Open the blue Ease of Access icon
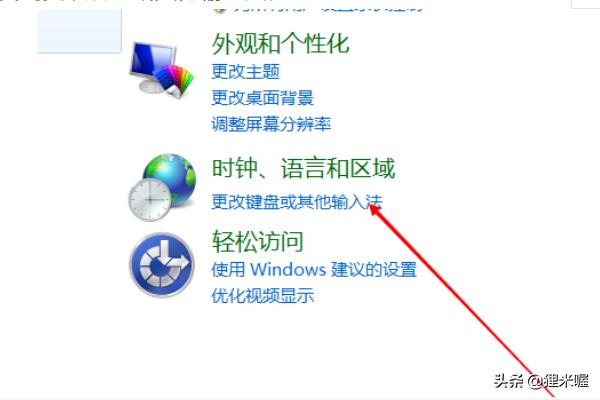 pos(162,265)
